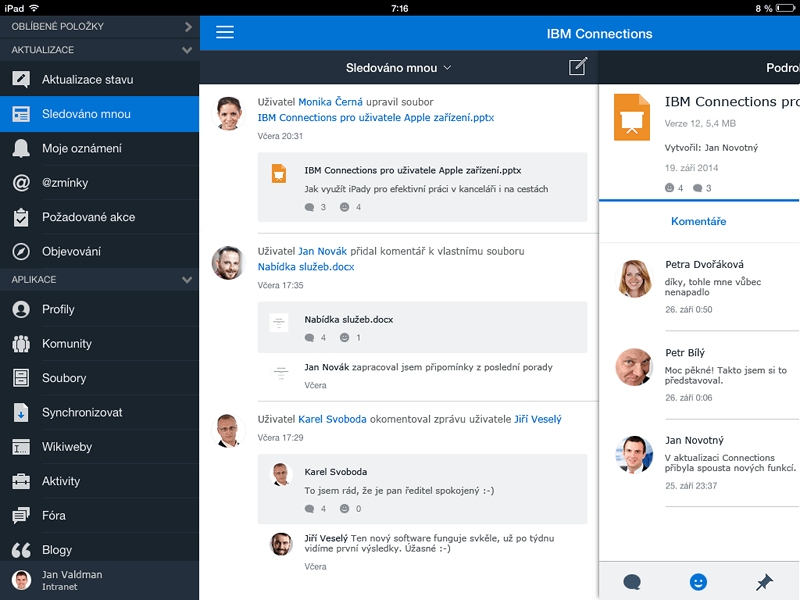800x600 pixels.
Task: Open IBM Connections pro uživatele Apple zařízení.pptx link
Action: click(376, 117)
